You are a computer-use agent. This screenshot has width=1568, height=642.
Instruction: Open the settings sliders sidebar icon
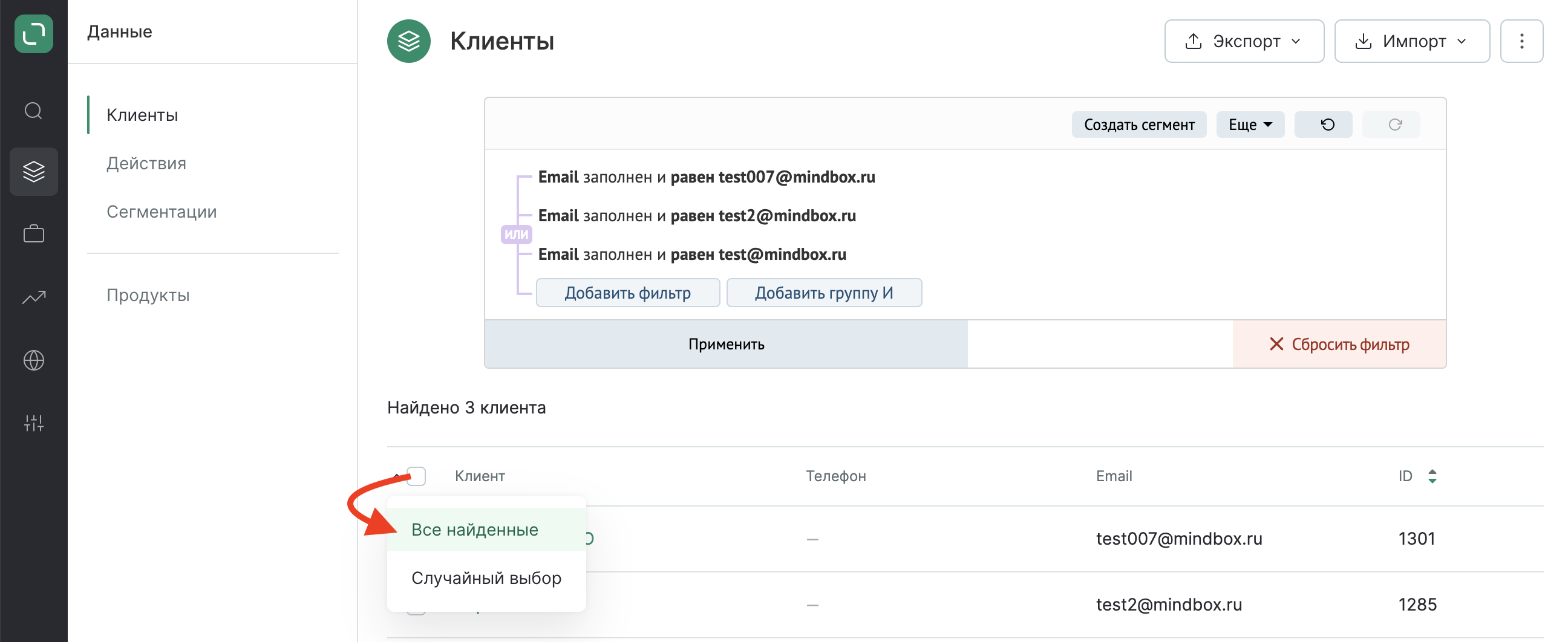coord(33,423)
